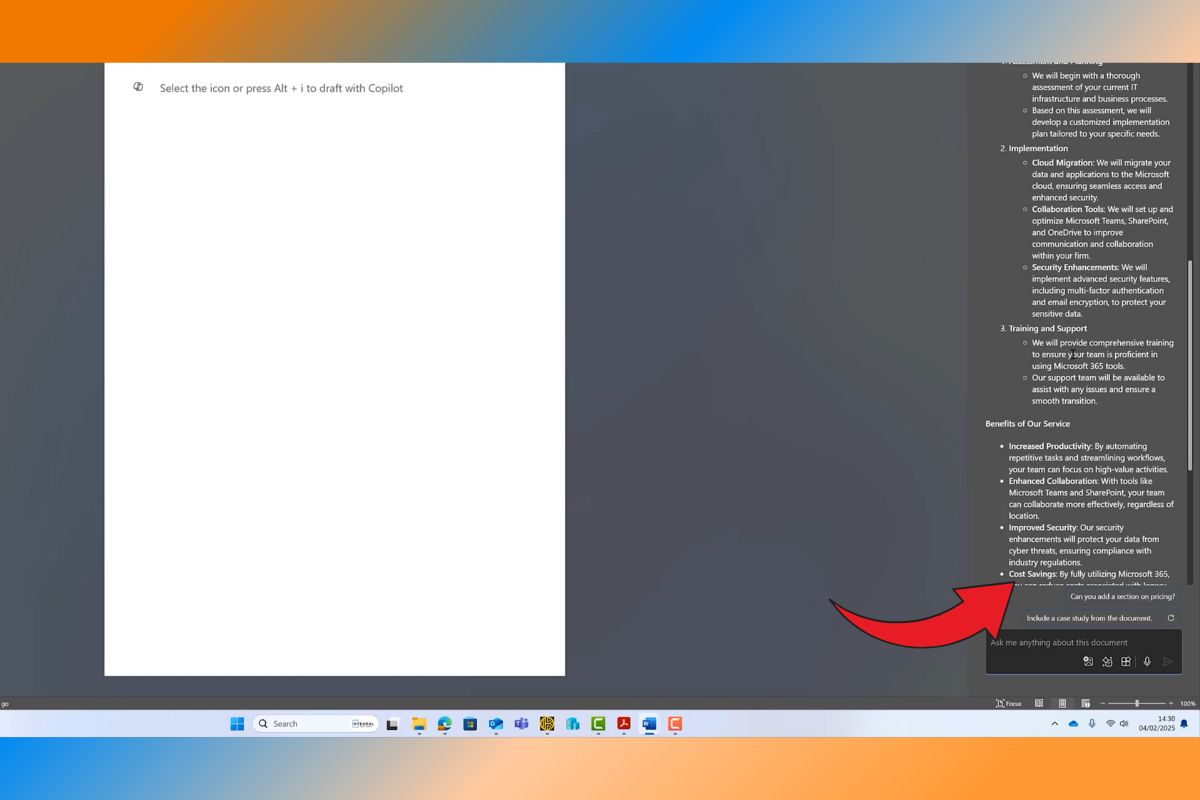The height and width of the screenshot is (800, 1200).
Task: Open the orange C app taskbar icon
Action: [x=675, y=724]
